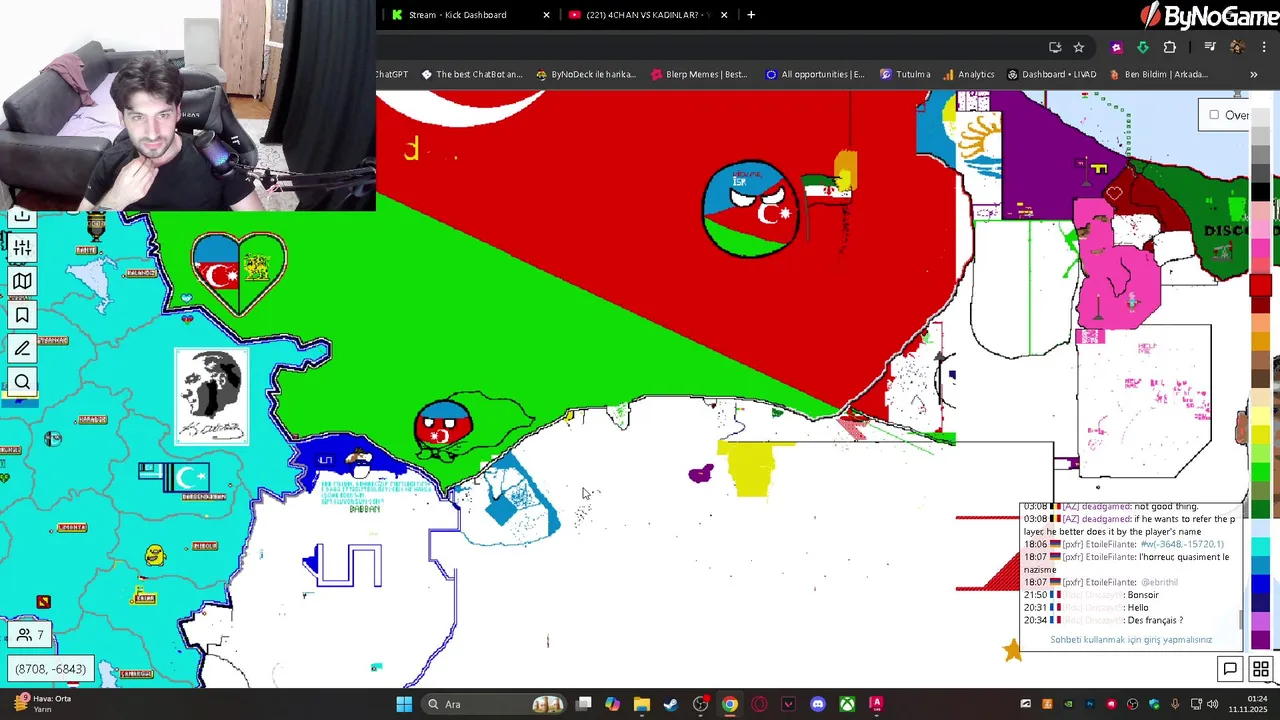Click the heart-shaped Azerbaijan flag on the canvas
This screenshot has height=720, width=1280.
238,272
